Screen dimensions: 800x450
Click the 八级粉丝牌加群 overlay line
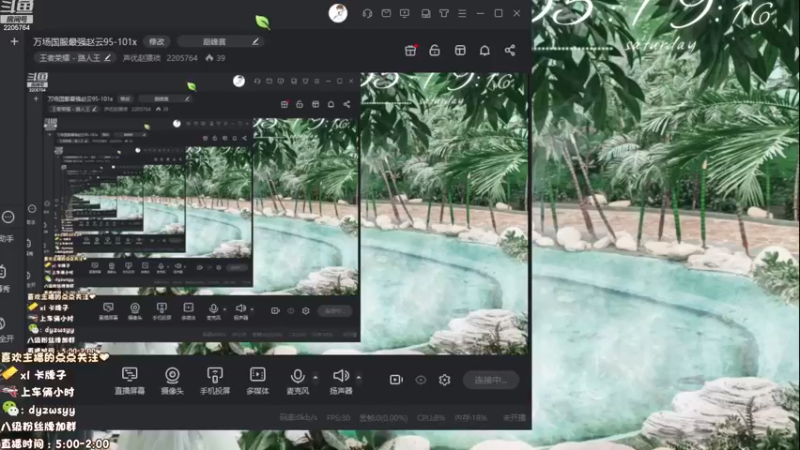point(38,426)
